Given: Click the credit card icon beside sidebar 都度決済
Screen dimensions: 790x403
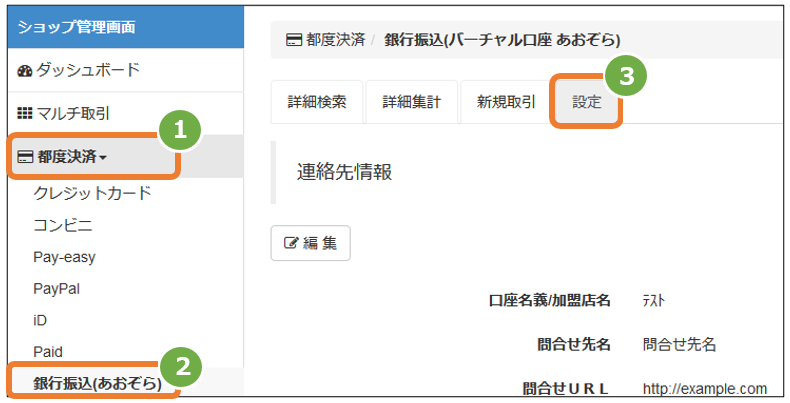Looking at the screenshot, I should click(25, 157).
